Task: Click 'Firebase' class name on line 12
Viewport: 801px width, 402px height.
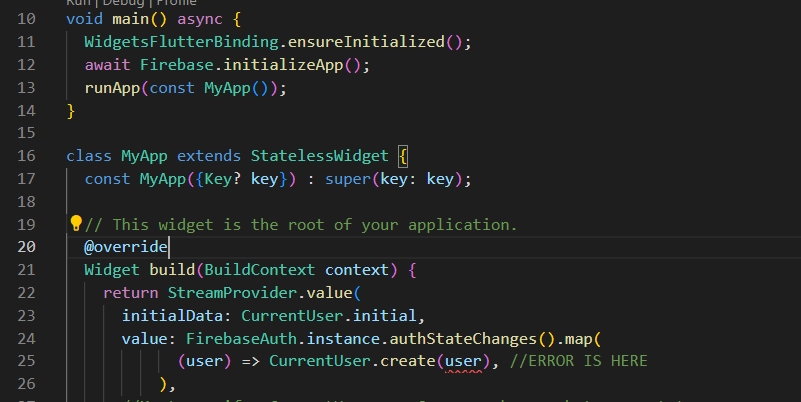Action: [177, 65]
